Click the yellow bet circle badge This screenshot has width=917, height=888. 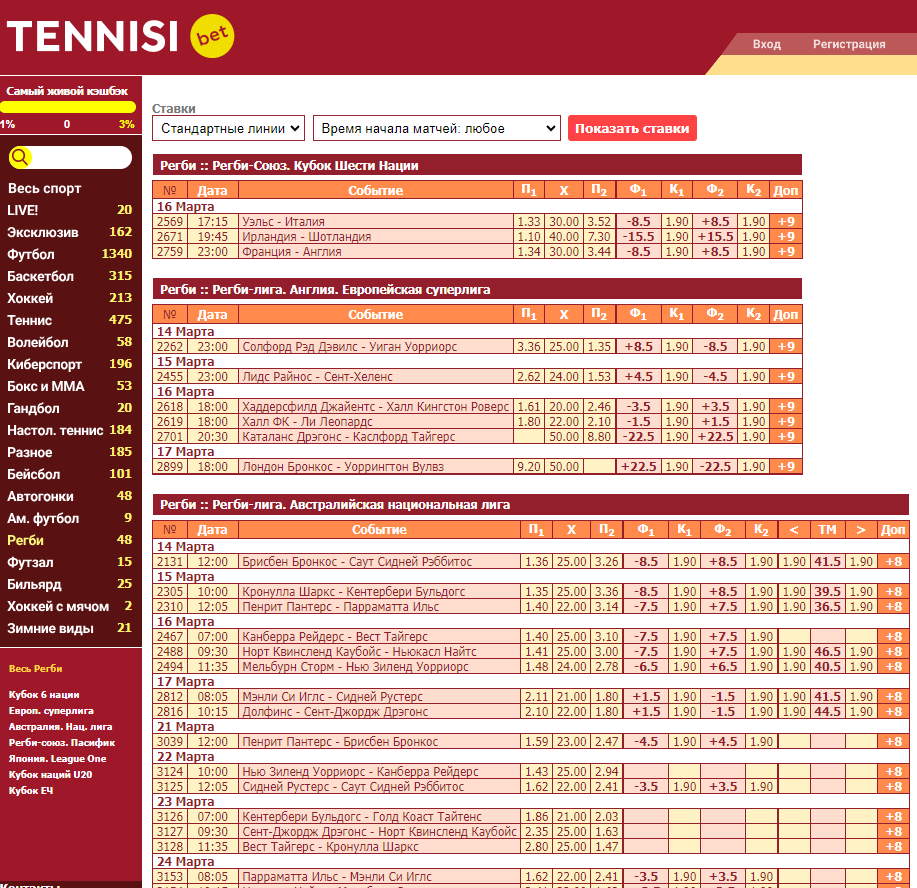(x=212, y=36)
